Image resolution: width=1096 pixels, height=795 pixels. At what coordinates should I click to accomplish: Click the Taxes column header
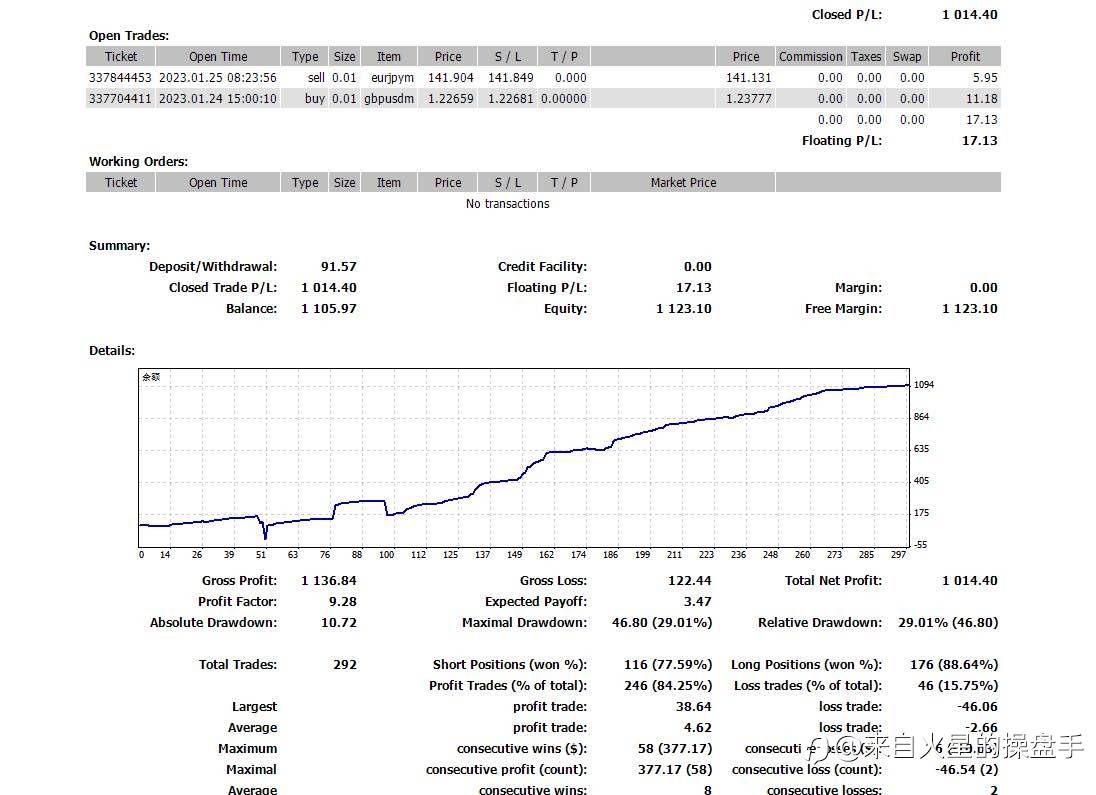866,57
